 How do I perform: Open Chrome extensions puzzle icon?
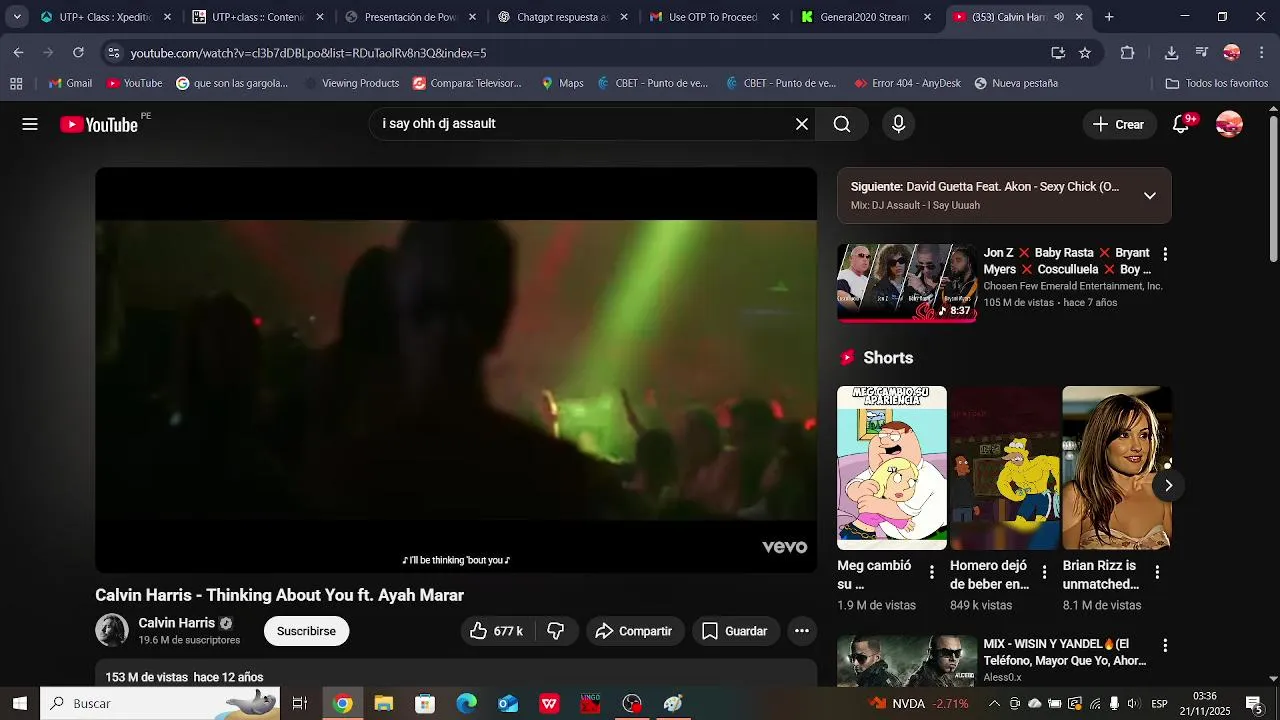click(1127, 53)
